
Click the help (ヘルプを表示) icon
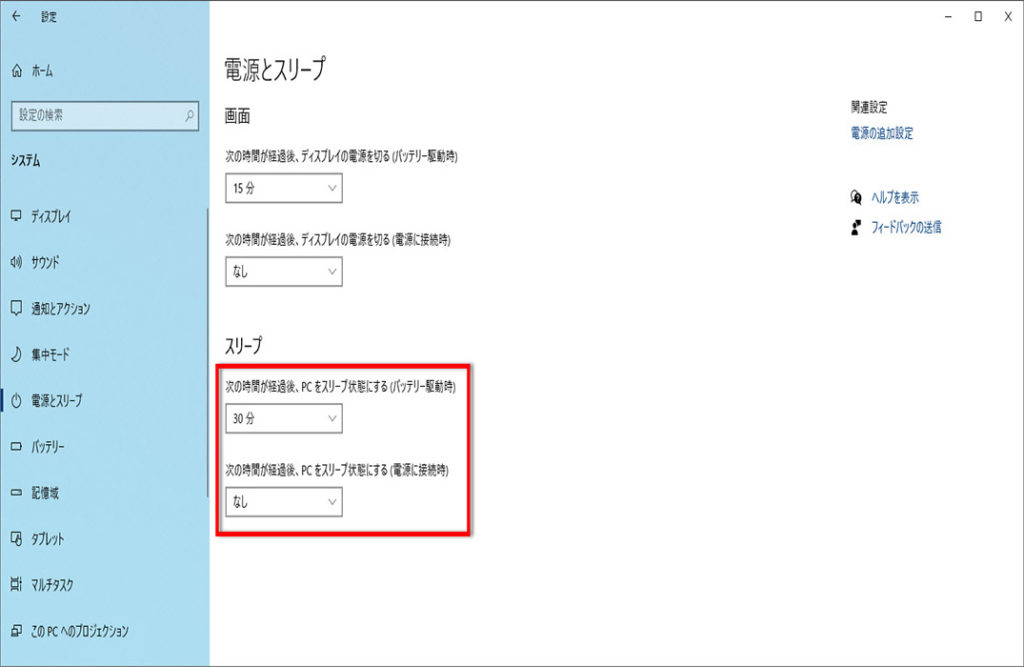855,197
